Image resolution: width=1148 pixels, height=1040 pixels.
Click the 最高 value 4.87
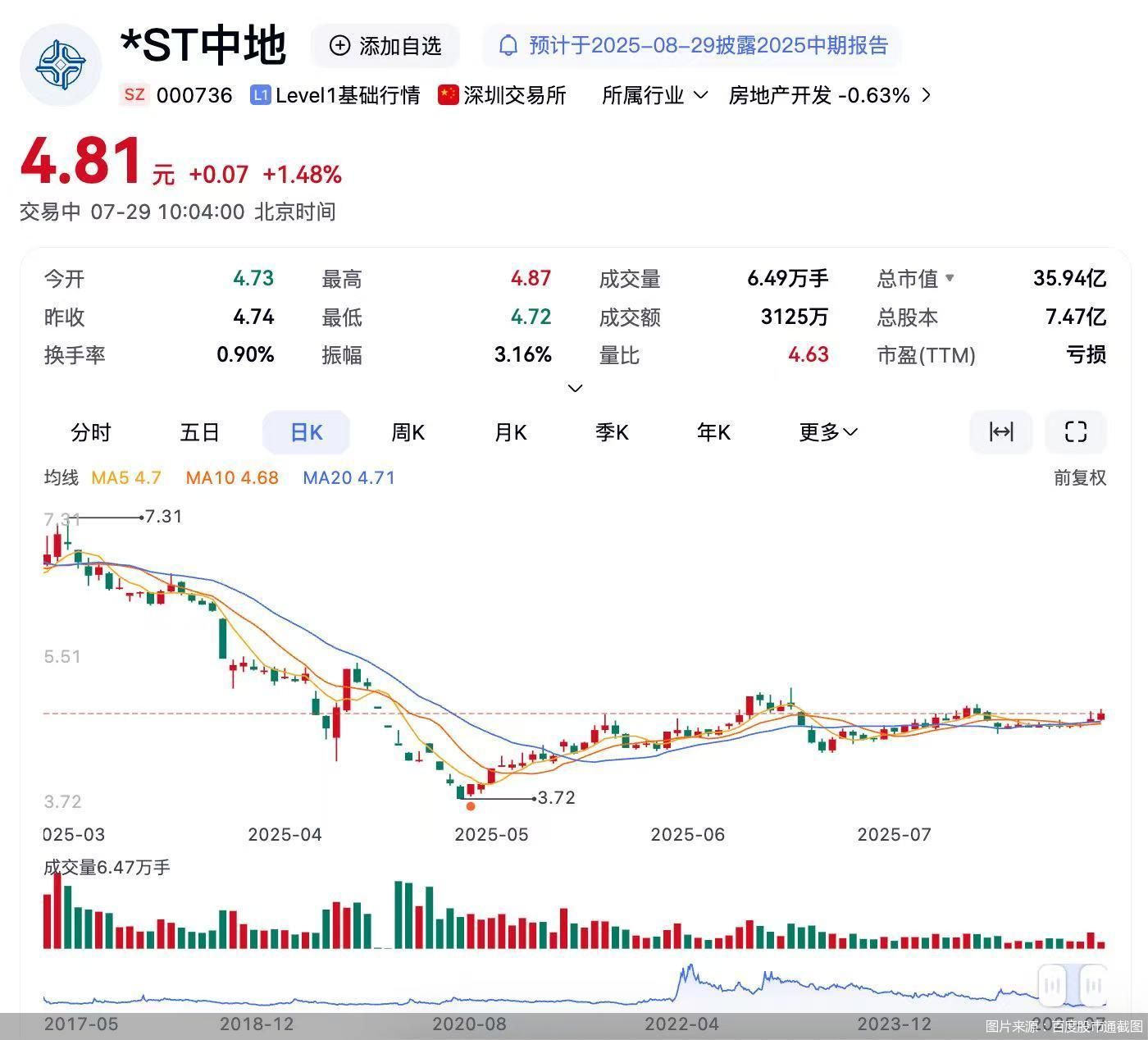point(531,278)
